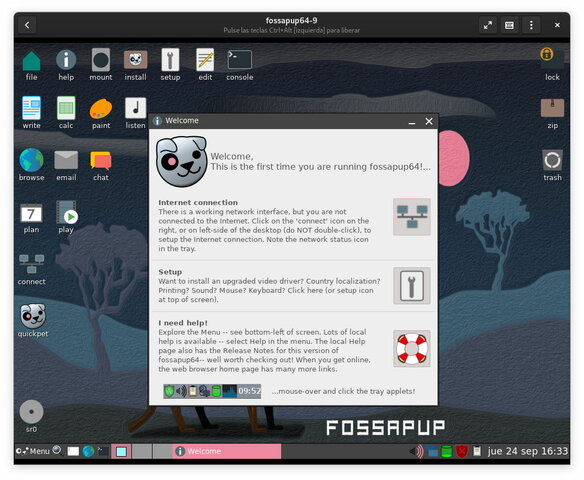This screenshot has height=480, width=584.
Task: Open the Menu button in taskbar
Action: point(33,451)
